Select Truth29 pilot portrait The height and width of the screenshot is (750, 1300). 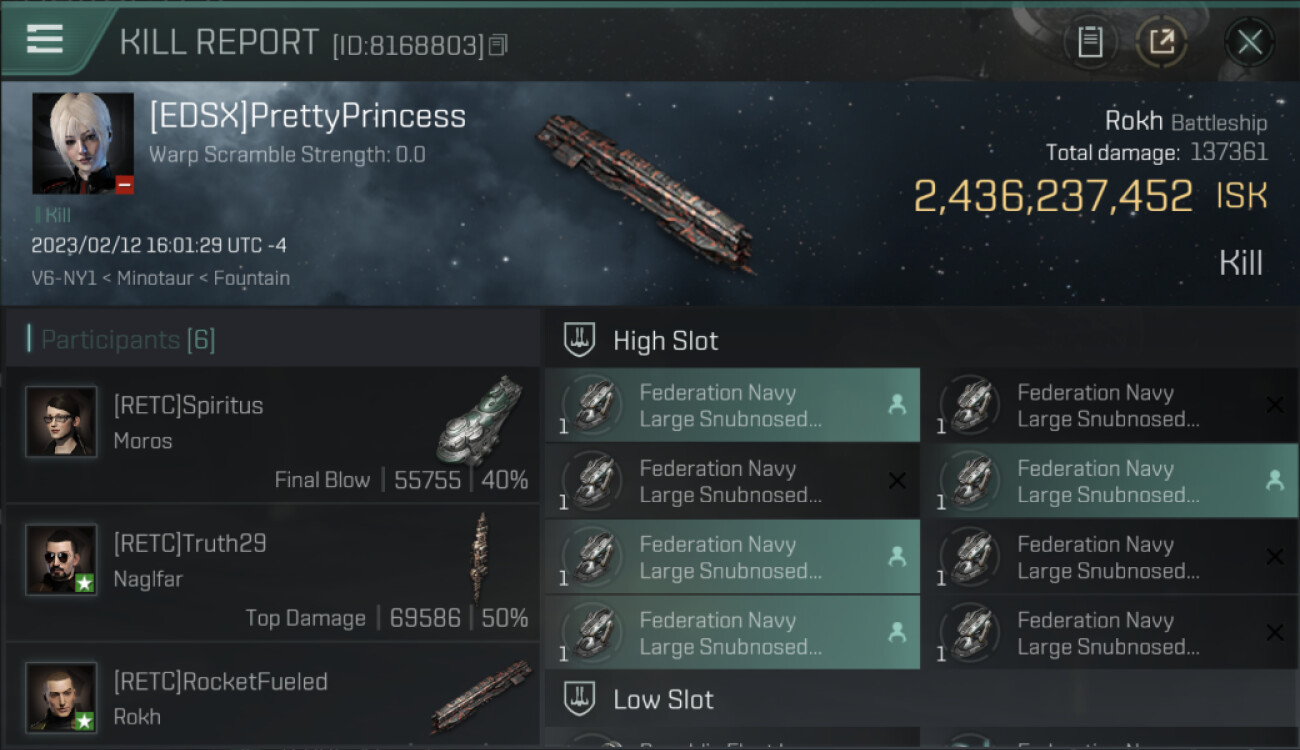pyautogui.click(x=62, y=560)
